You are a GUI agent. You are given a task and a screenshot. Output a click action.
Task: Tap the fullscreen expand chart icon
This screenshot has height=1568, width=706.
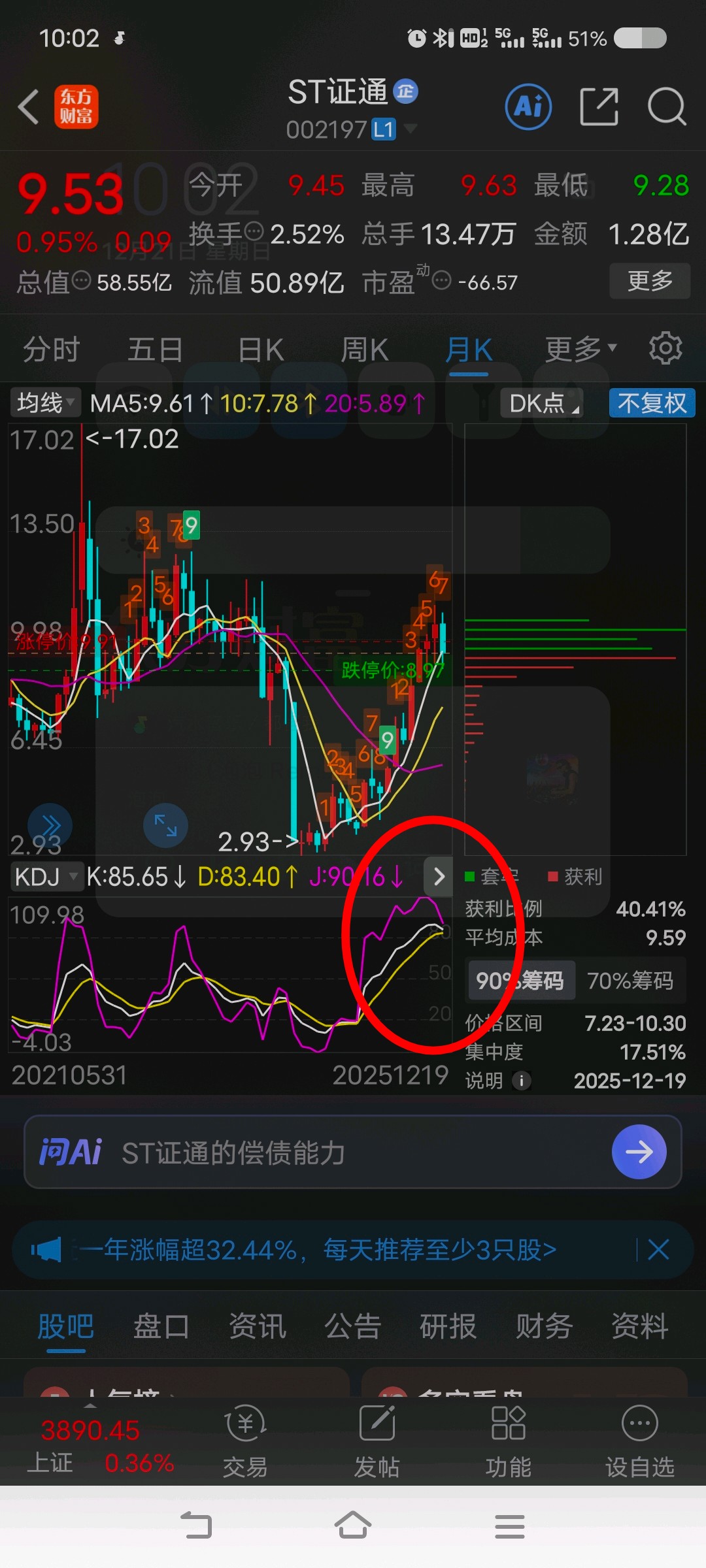tap(165, 825)
